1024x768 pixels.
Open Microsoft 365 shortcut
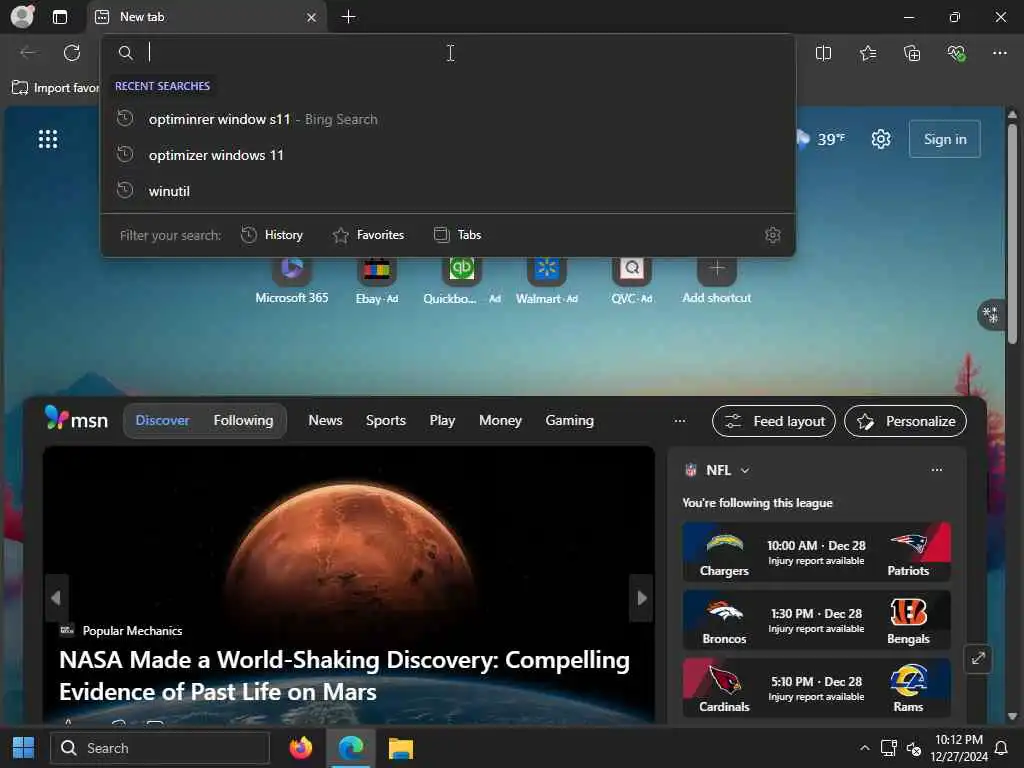pos(292,281)
